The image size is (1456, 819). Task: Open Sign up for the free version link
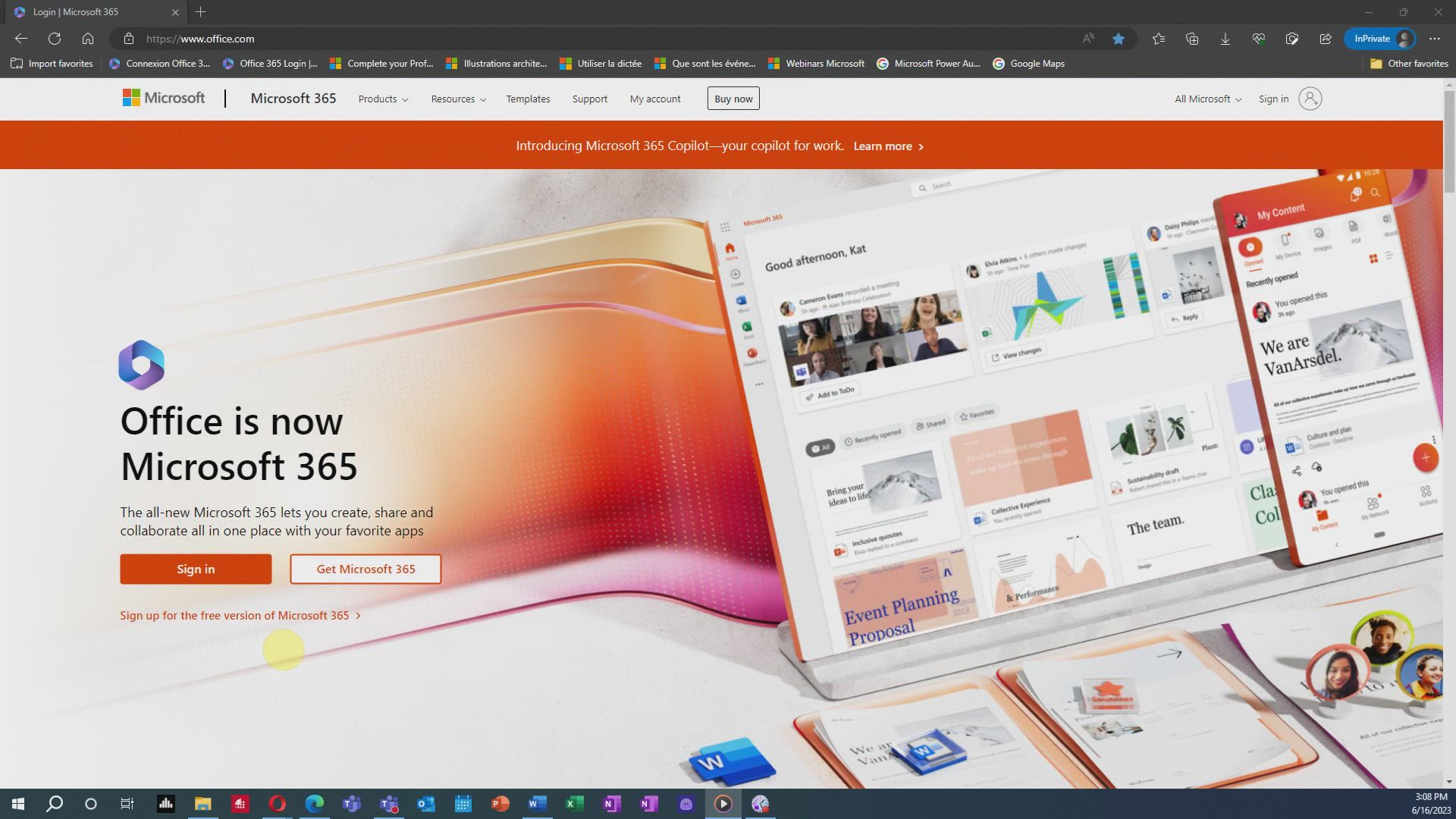tap(240, 615)
